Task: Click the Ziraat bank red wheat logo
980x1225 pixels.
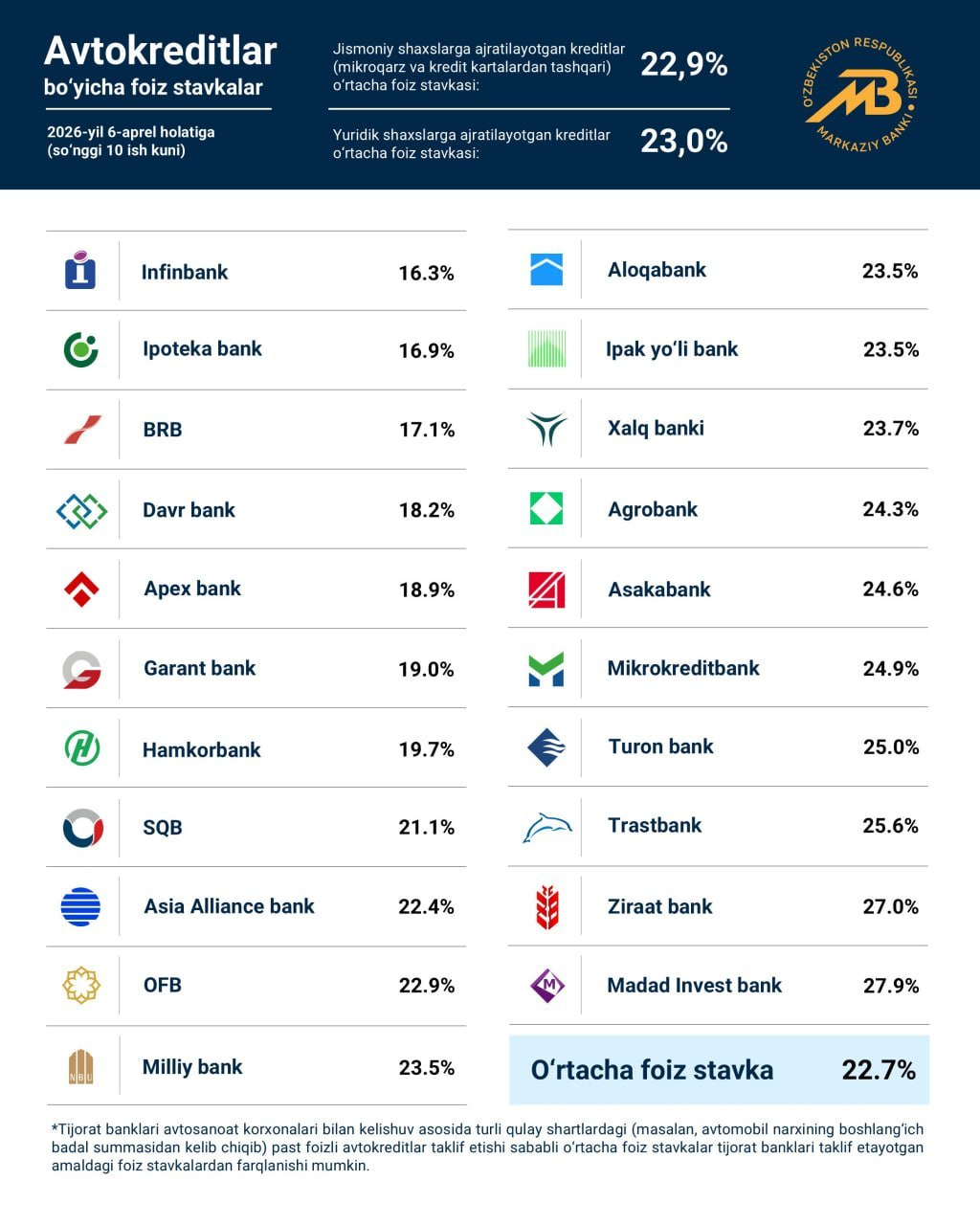Action: [x=546, y=906]
